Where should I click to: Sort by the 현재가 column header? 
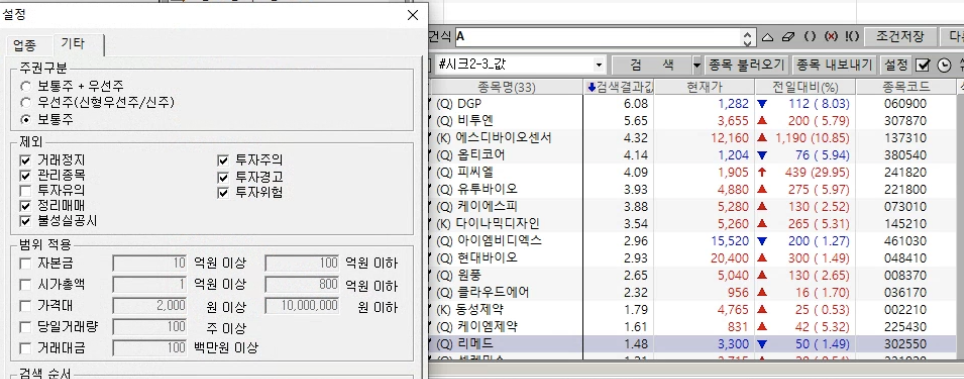[x=705, y=88]
